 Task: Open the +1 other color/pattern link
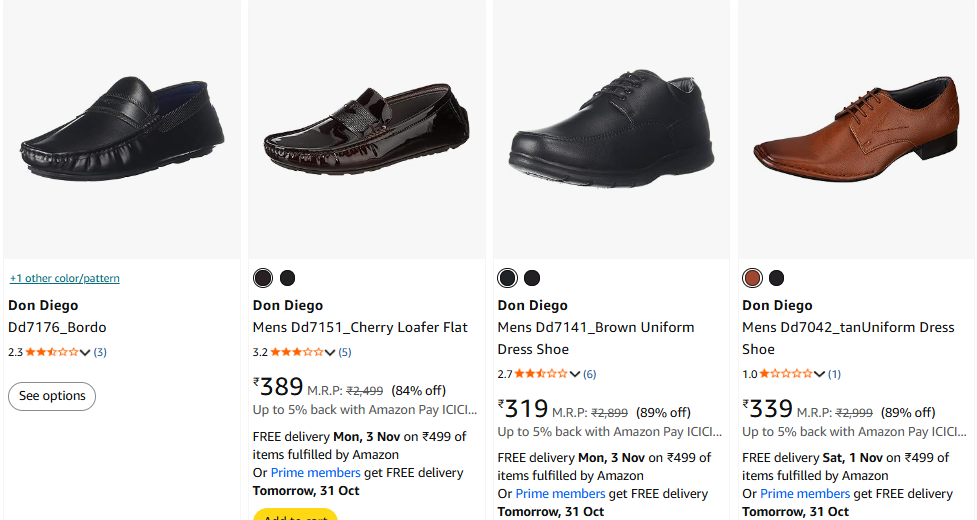coord(64,278)
